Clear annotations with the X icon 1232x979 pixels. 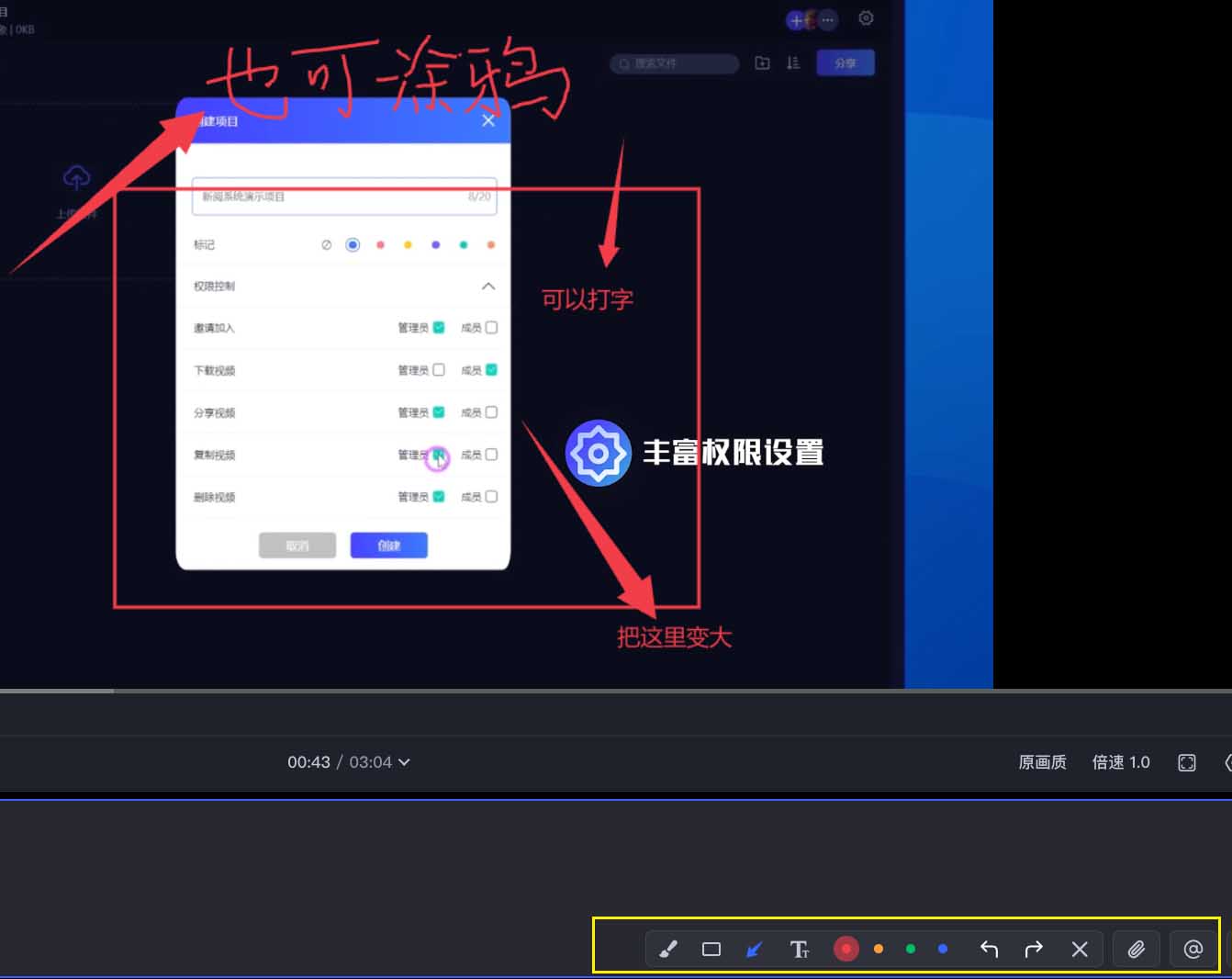(1080, 949)
